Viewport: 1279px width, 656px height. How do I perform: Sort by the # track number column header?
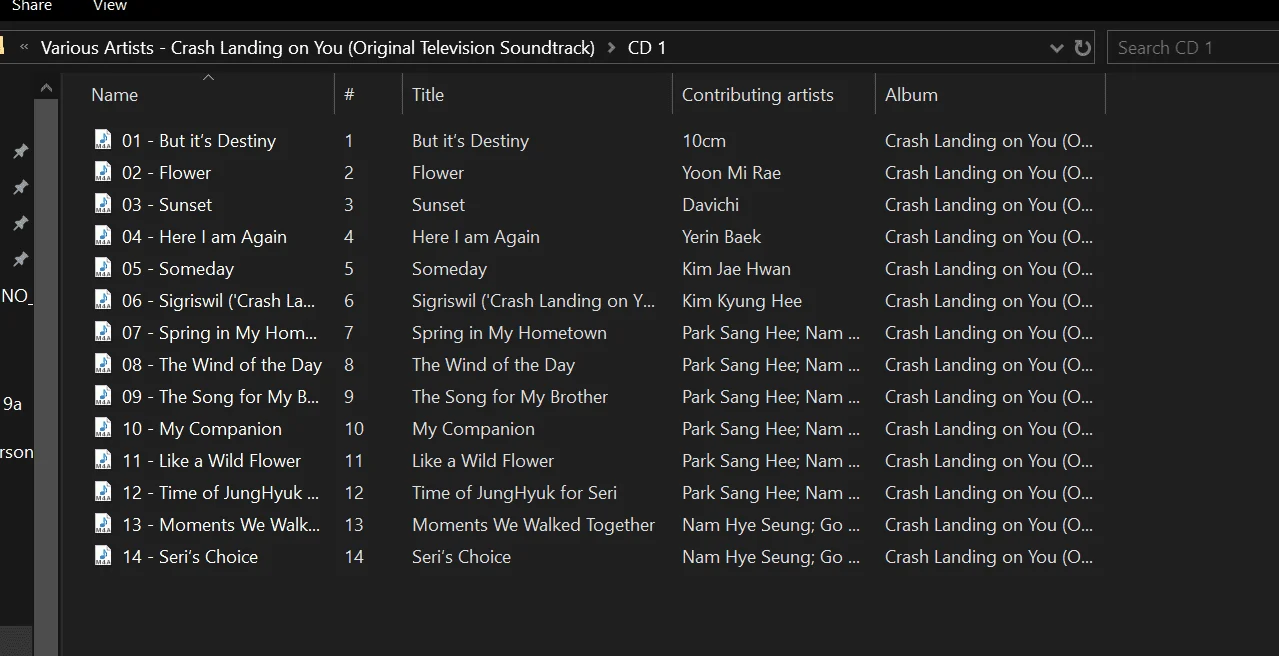pos(349,95)
